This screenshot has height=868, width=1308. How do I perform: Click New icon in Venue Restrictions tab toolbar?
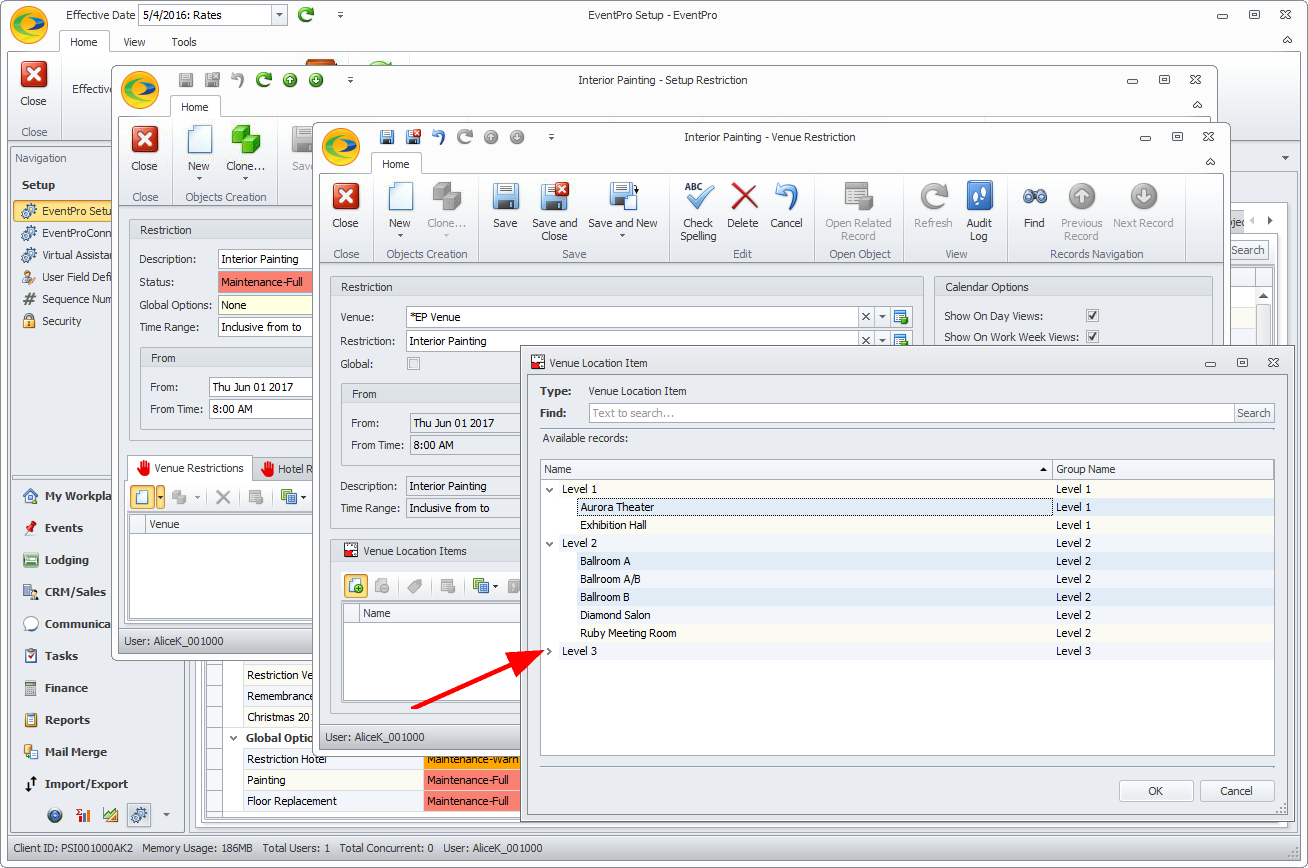tap(142, 497)
